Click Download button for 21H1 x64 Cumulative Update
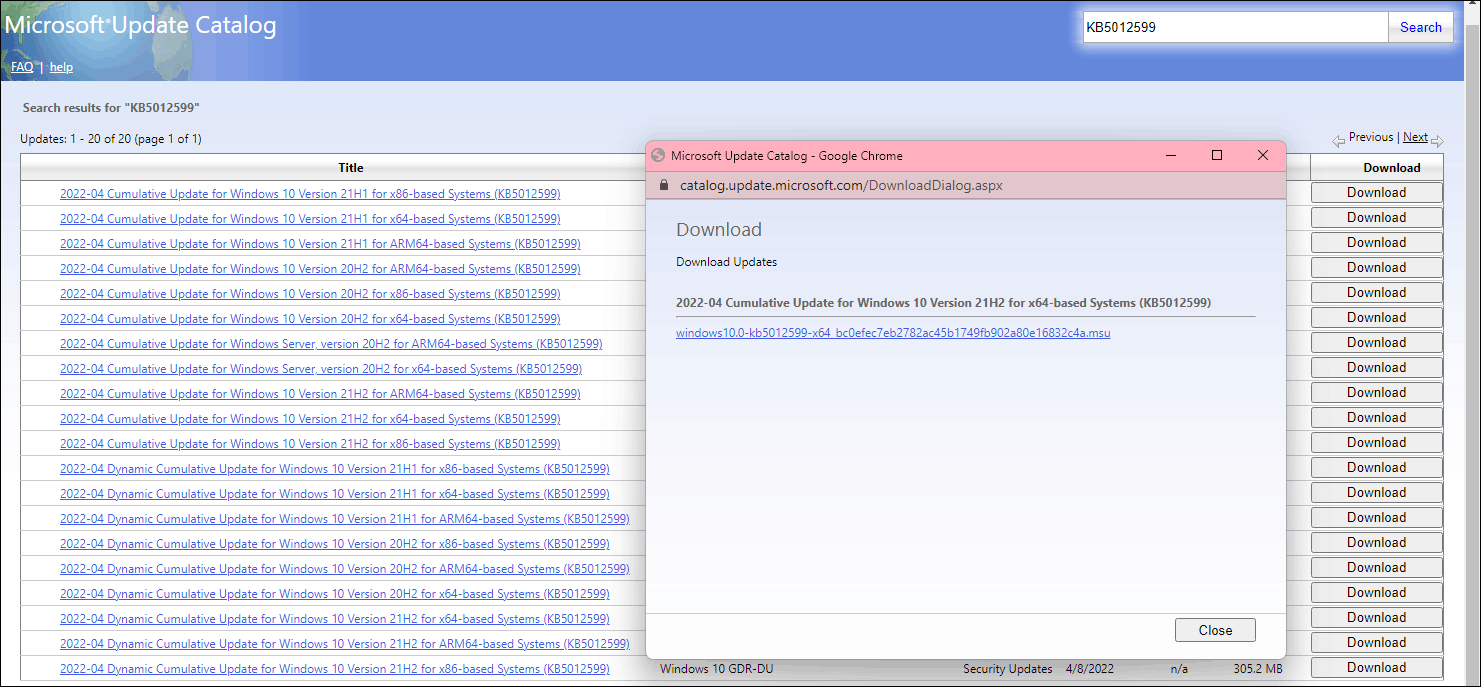 pos(1376,218)
